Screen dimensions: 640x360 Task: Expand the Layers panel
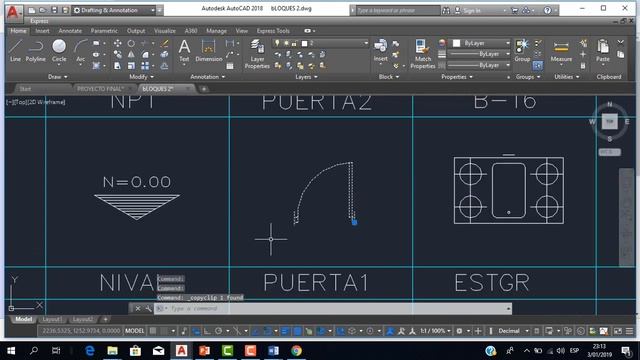tap(306, 77)
